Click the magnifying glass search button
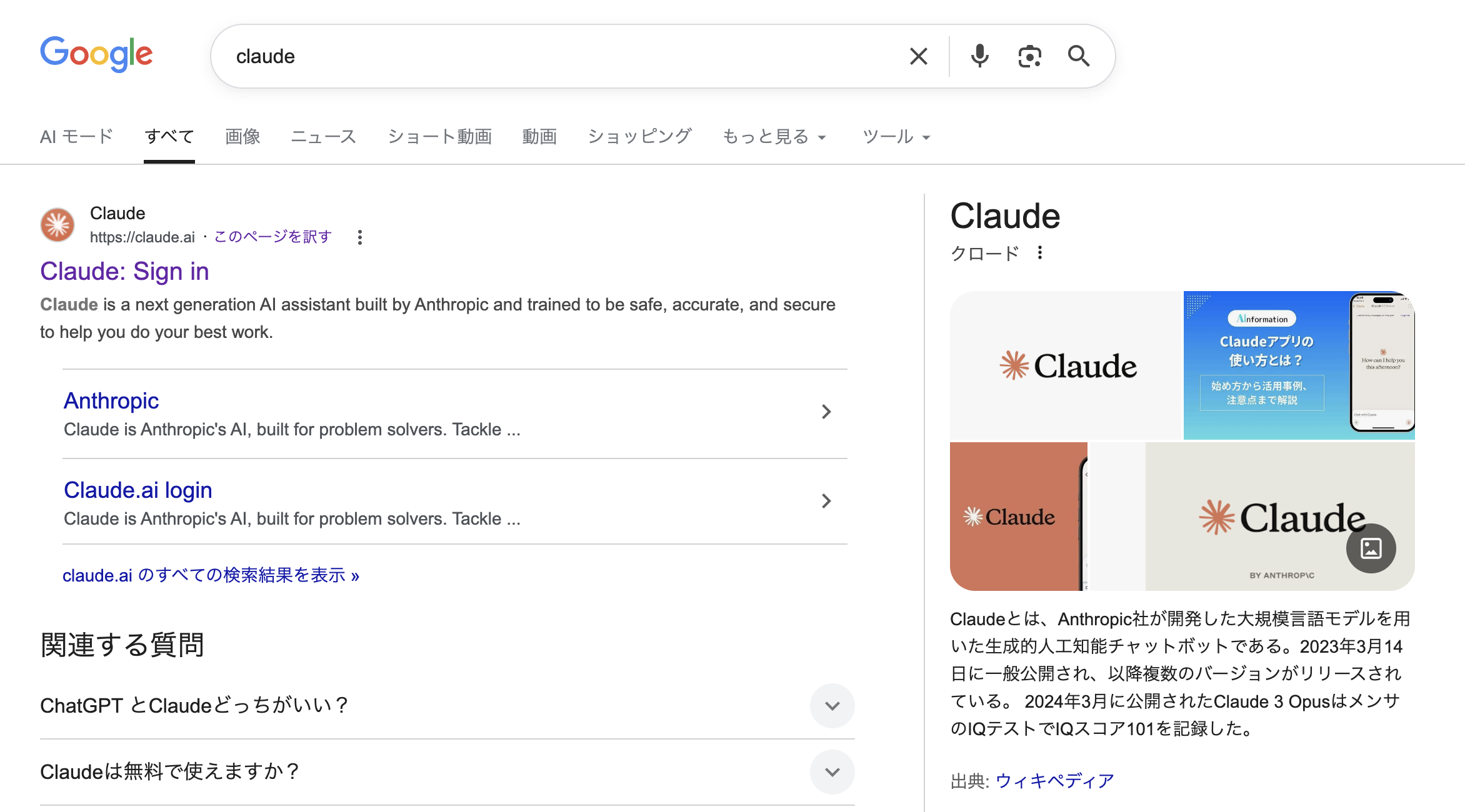The height and width of the screenshot is (812, 1465). [1079, 56]
